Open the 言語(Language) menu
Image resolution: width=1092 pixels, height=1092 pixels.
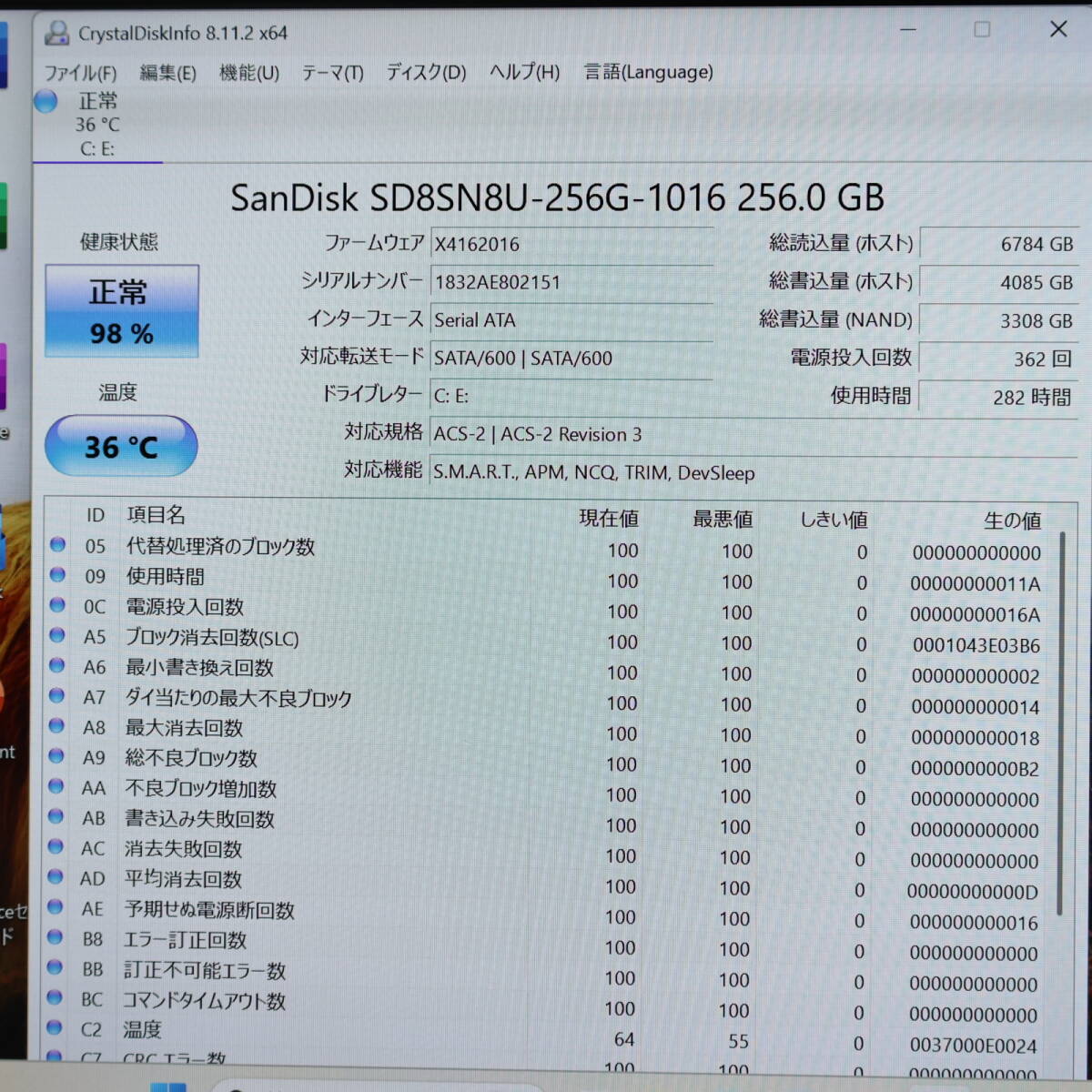pos(648,72)
